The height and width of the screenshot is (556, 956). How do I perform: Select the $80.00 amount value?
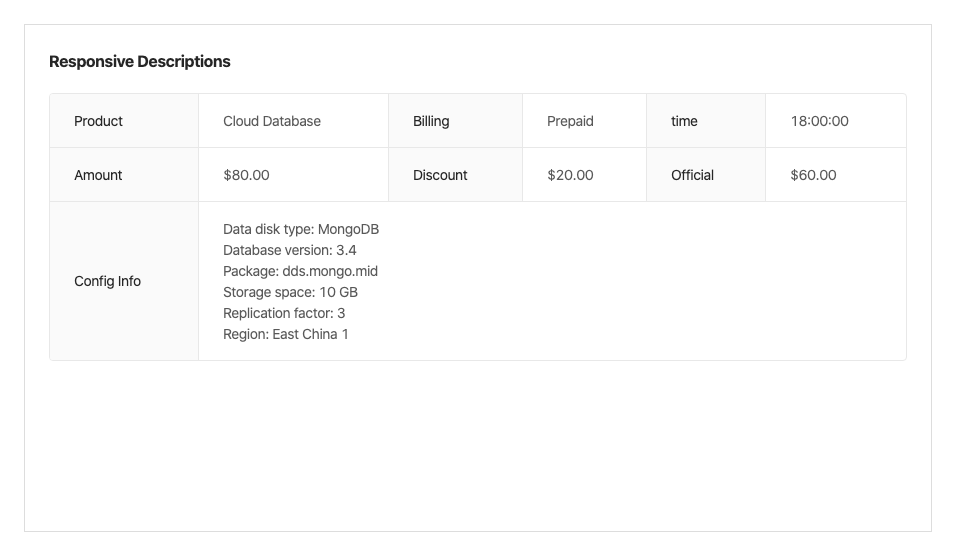click(246, 175)
